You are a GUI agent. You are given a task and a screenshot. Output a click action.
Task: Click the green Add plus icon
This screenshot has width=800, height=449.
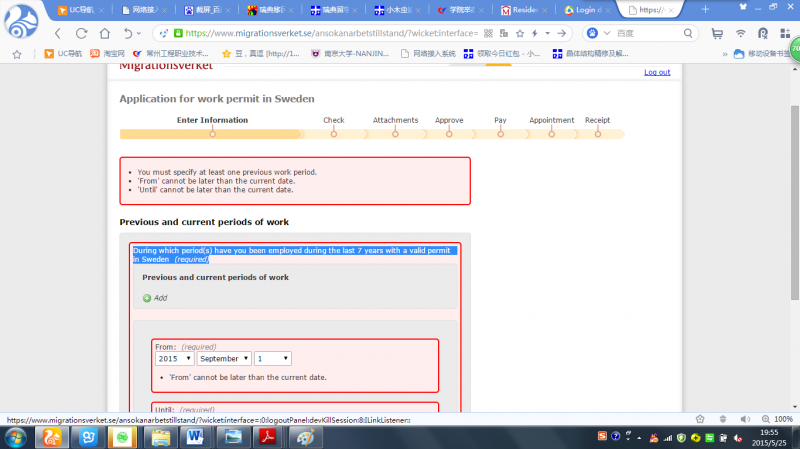coord(147,298)
